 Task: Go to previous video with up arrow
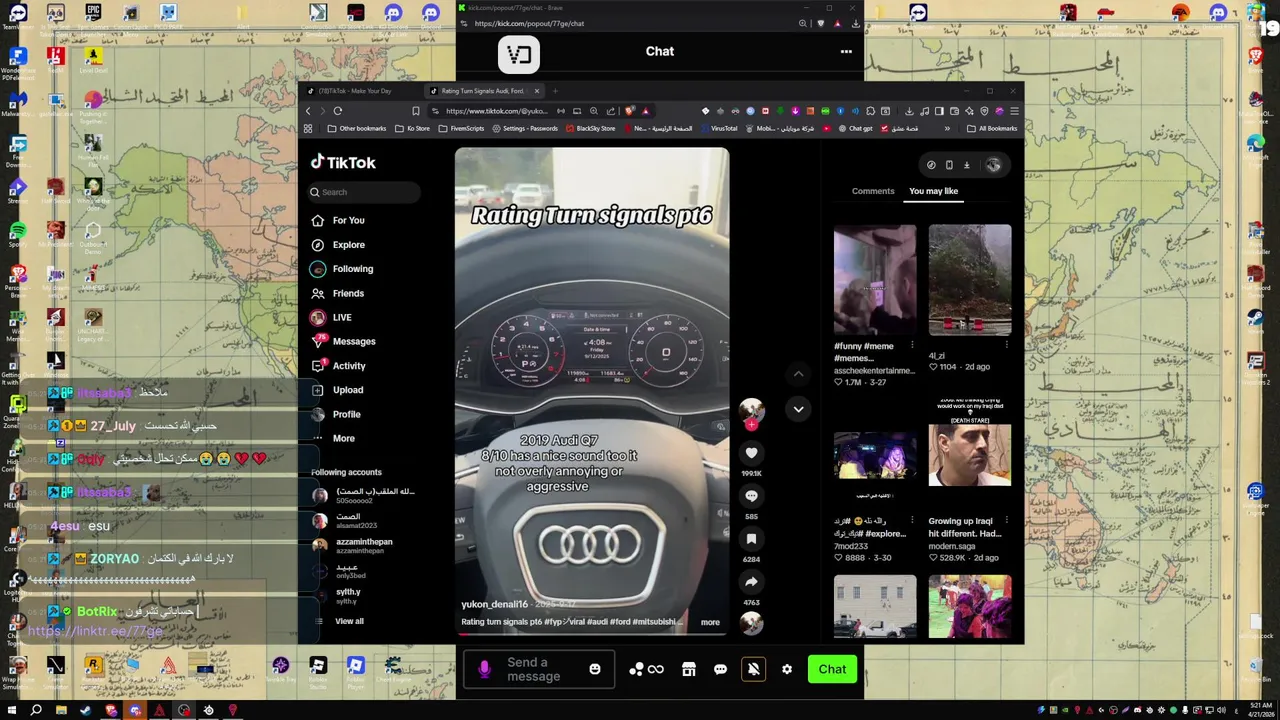(x=798, y=374)
